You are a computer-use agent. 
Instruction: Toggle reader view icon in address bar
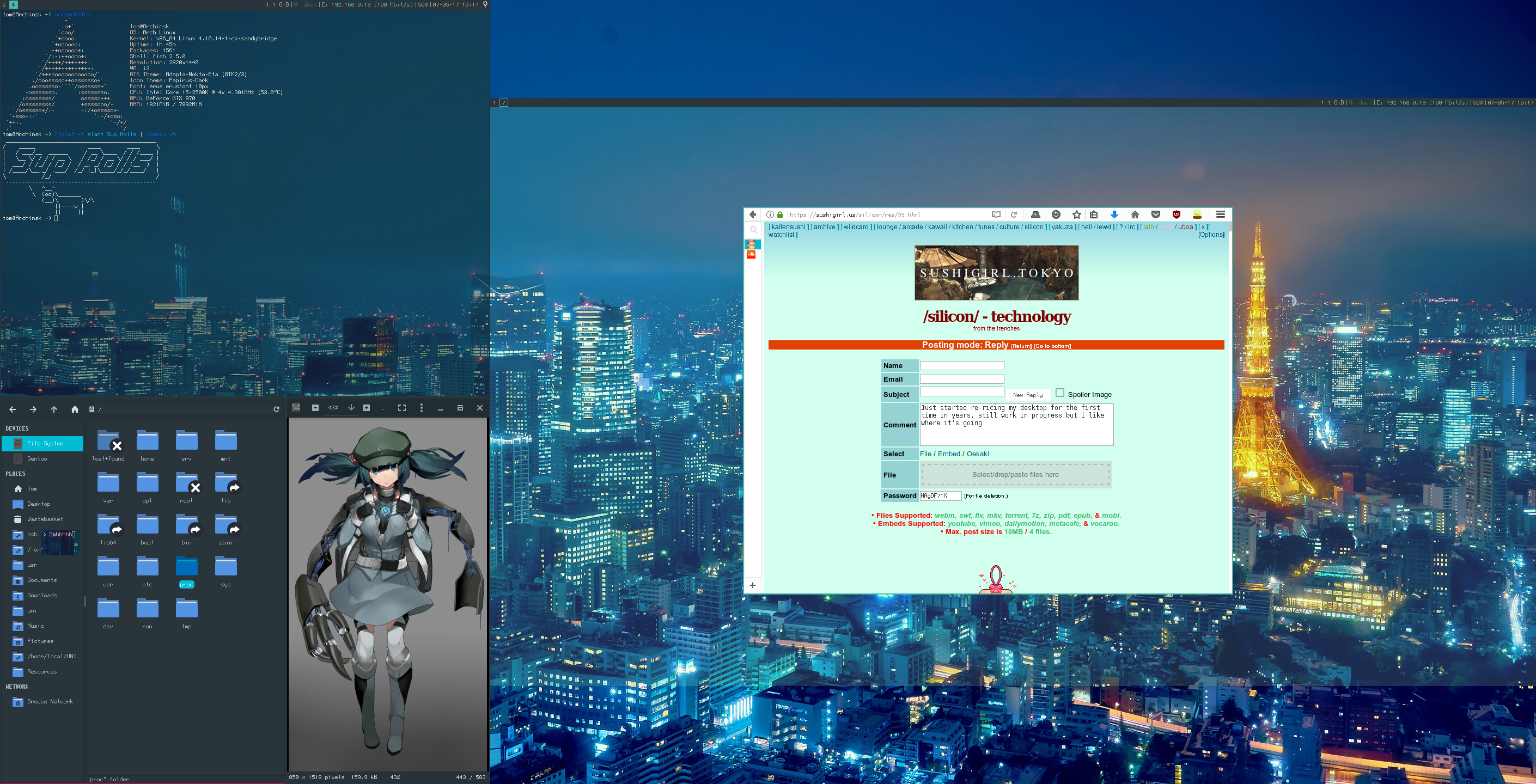click(996, 215)
